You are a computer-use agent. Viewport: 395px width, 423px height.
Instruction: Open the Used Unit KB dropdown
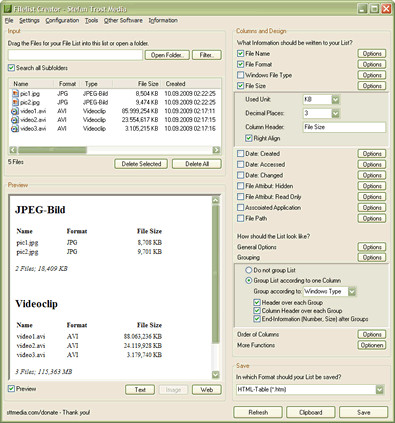click(335, 99)
